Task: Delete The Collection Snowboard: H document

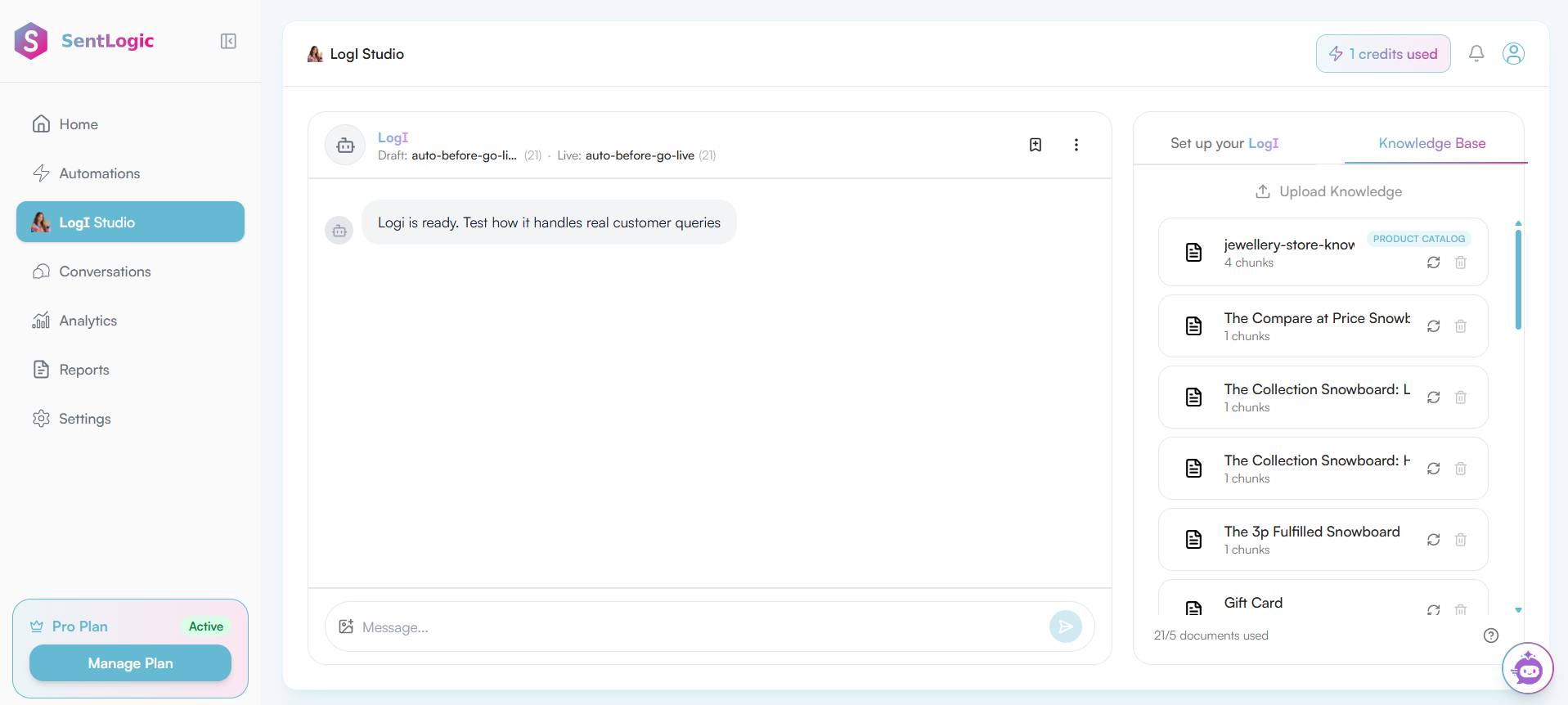Action: coord(1461,469)
